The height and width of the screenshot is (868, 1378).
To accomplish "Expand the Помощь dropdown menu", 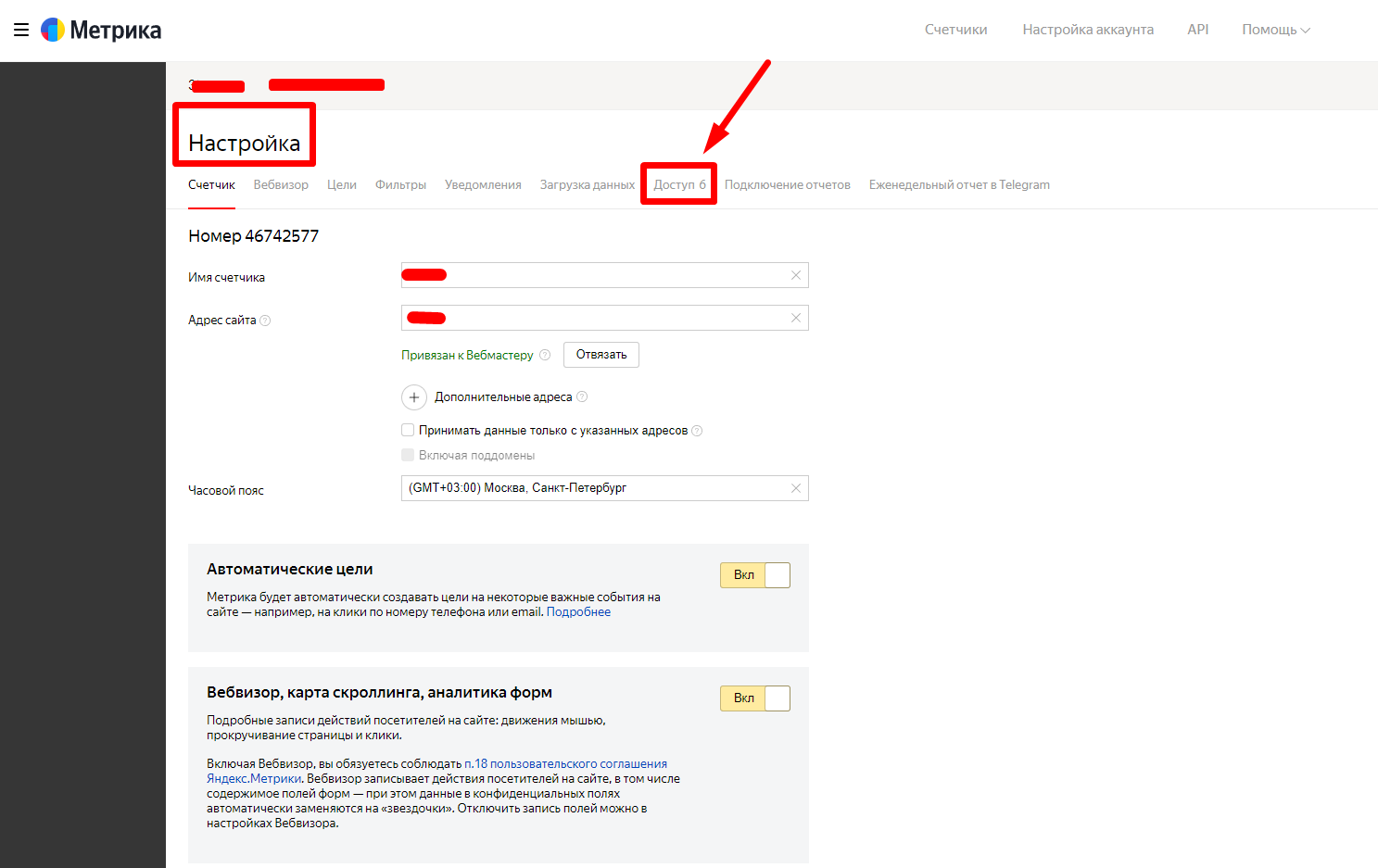I will 1275,30.
